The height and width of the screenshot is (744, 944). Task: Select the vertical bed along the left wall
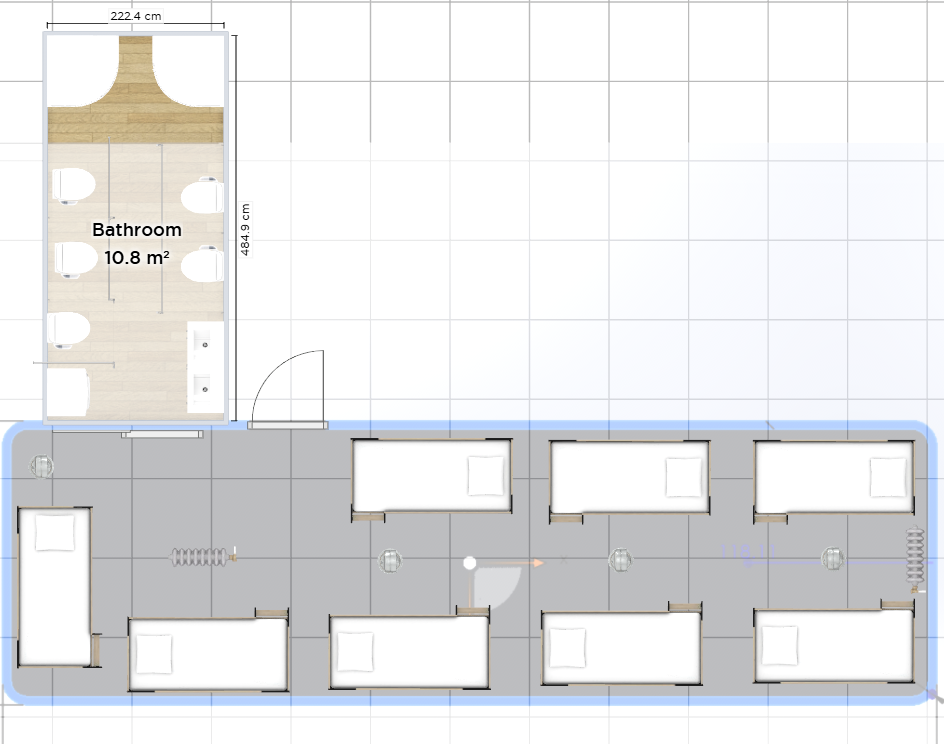55,586
